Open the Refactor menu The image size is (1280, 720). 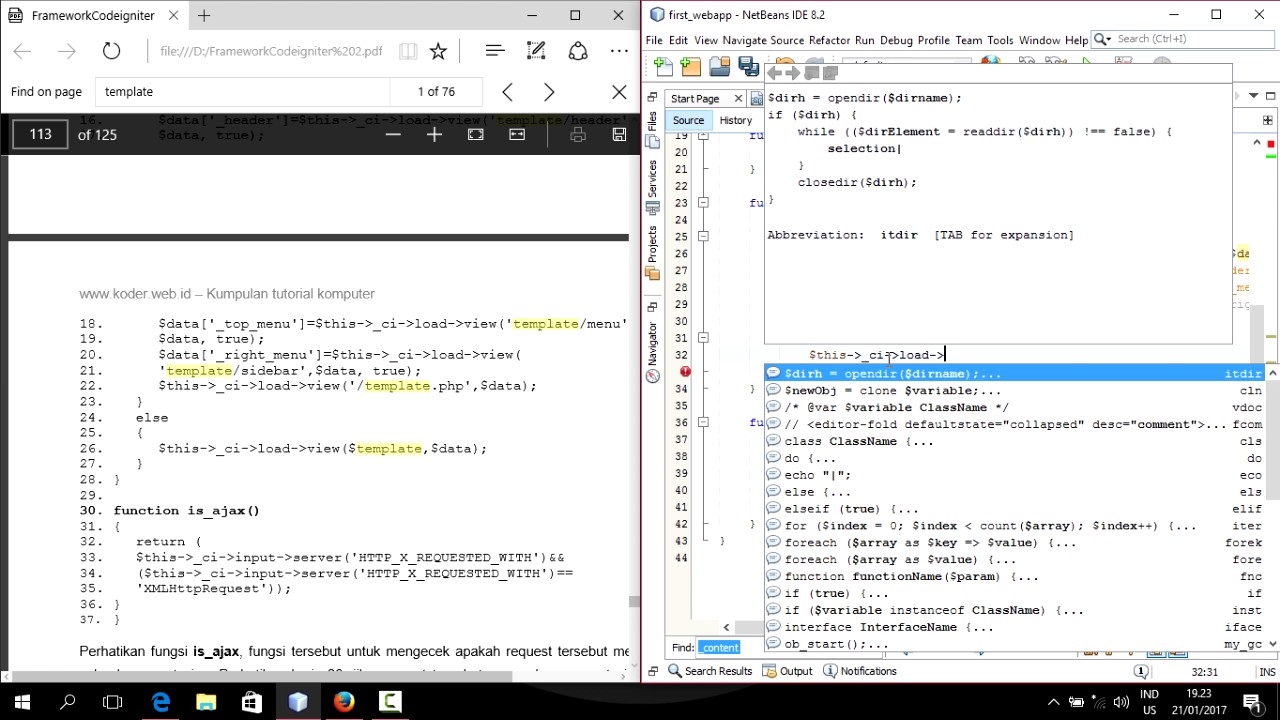pos(829,40)
